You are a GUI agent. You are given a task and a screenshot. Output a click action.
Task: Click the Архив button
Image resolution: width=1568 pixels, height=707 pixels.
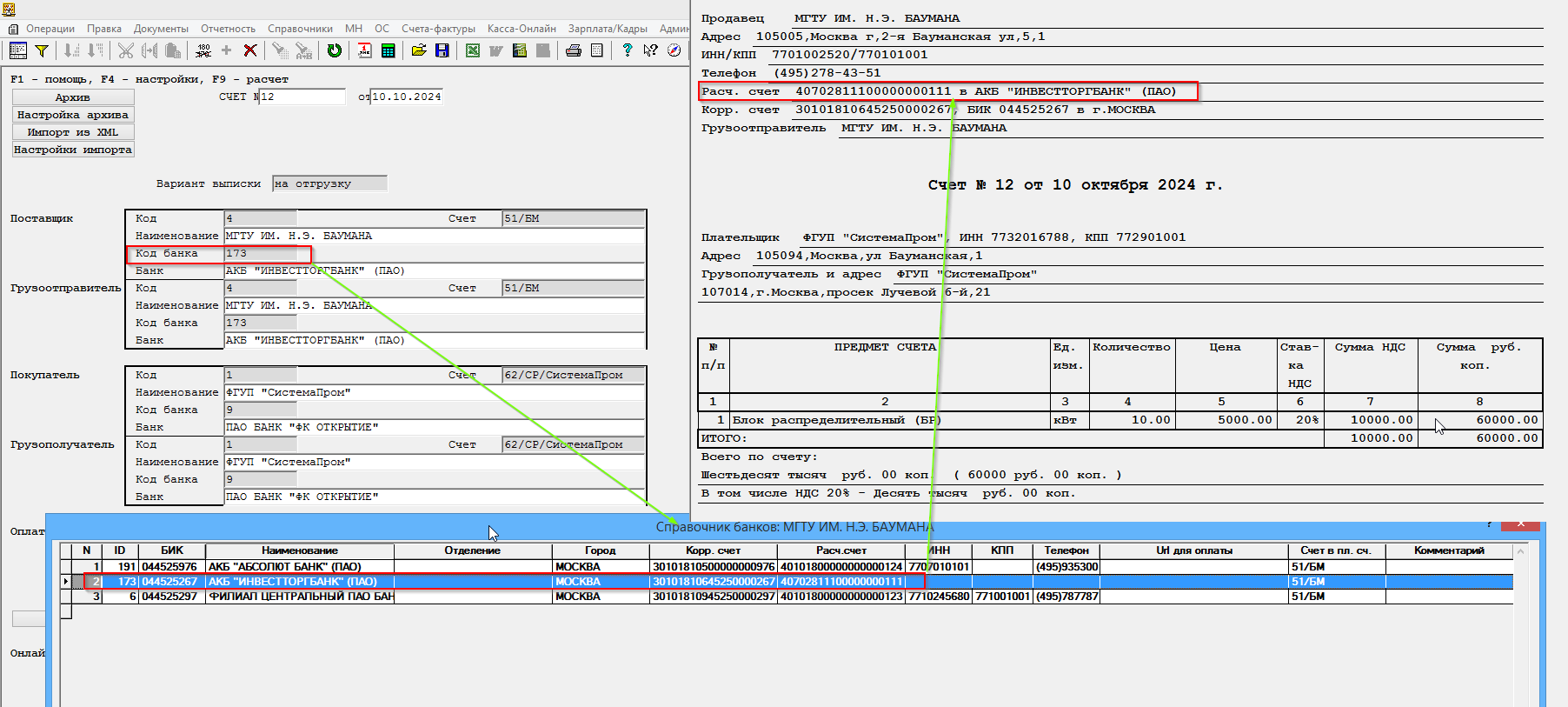73,97
